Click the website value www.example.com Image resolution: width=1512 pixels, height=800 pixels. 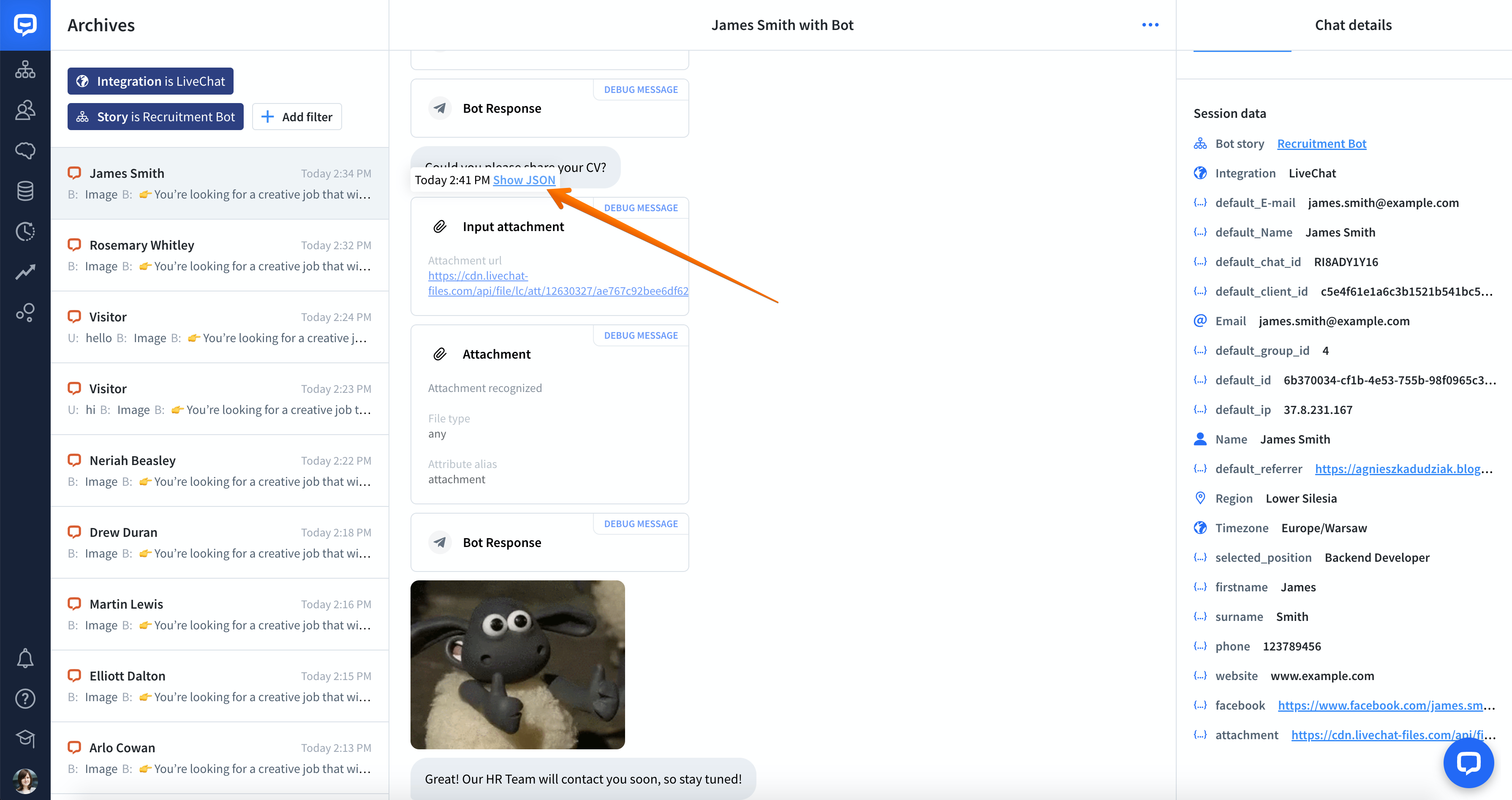[1322, 675]
